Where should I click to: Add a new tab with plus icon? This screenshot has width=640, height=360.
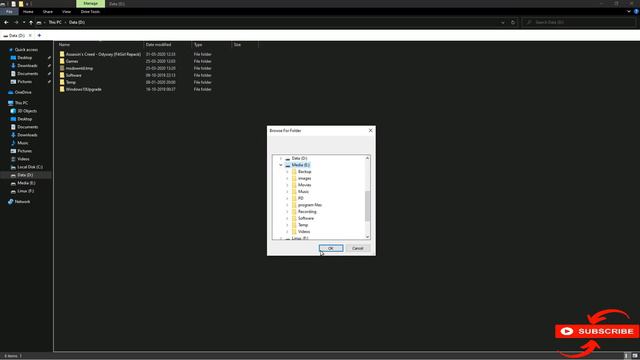[39, 36]
